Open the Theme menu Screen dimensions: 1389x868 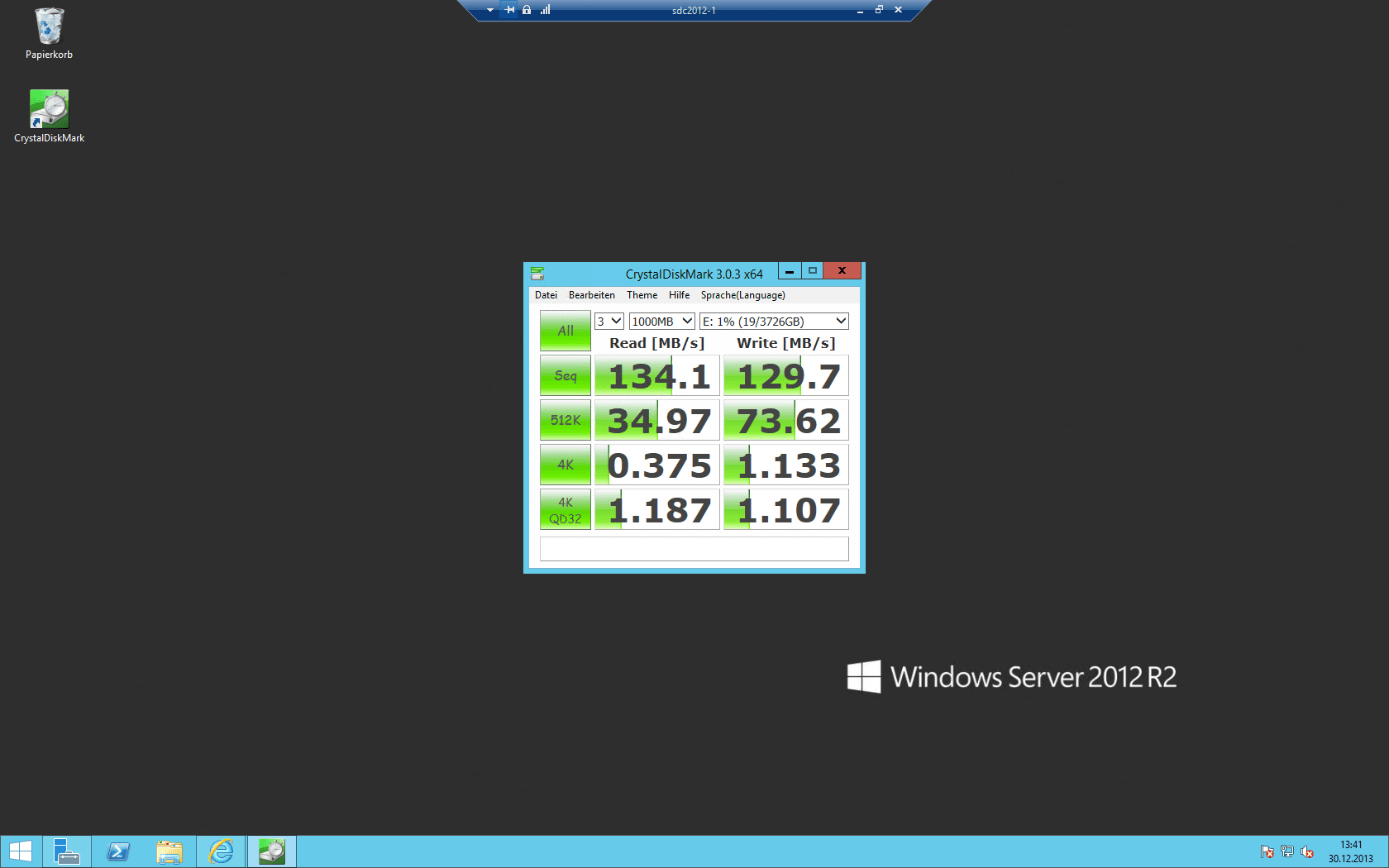pyautogui.click(x=642, y=295)
